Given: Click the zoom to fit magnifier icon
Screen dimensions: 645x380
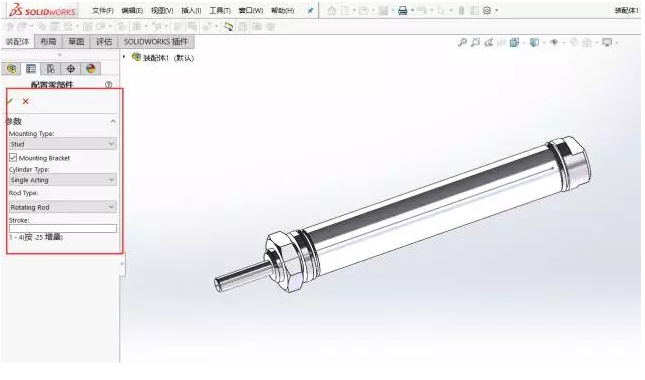Looking at the screenshot, I should (462, 42).
